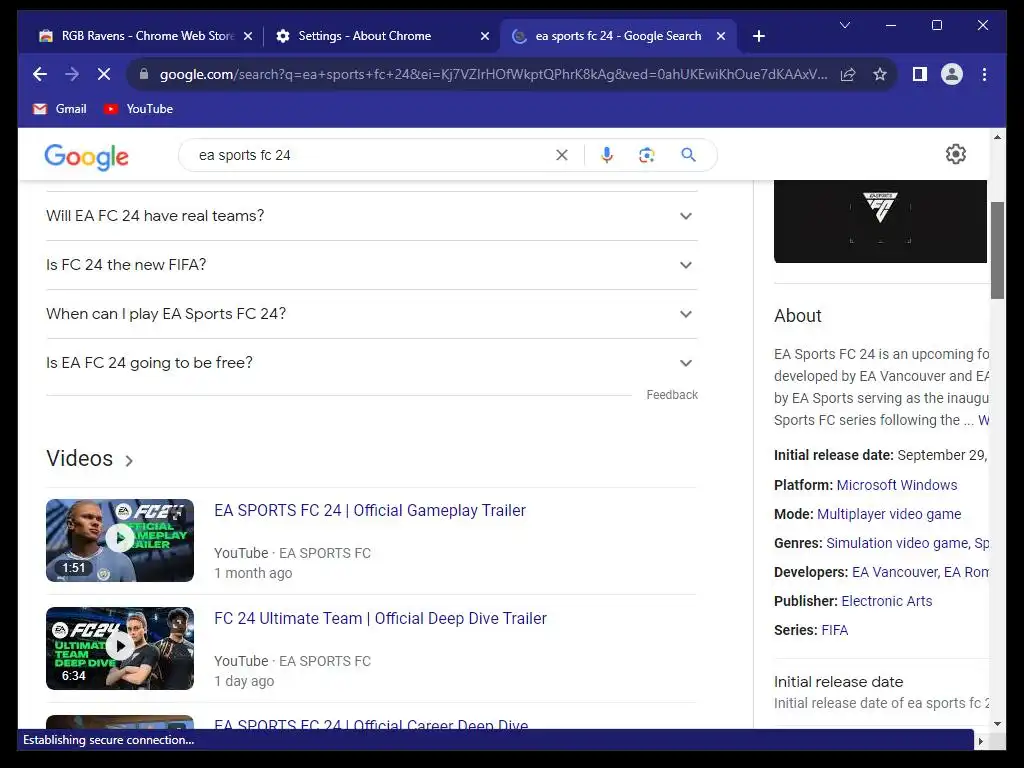This screenshot has height=768, width=1024.
Task: Click the vertical scrollbar thumb
Action: tap(997, 250)
